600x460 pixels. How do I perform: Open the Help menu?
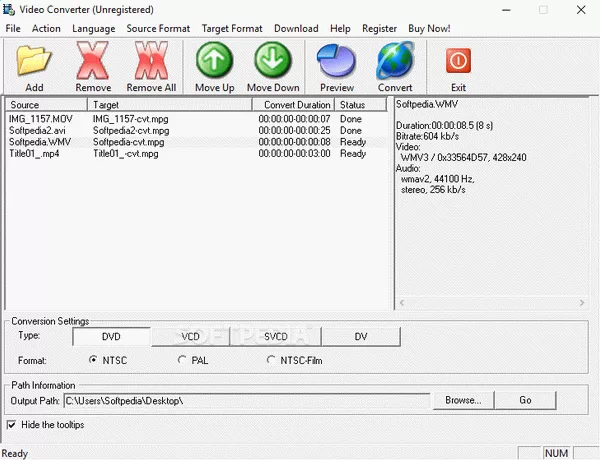click(340, 29)
